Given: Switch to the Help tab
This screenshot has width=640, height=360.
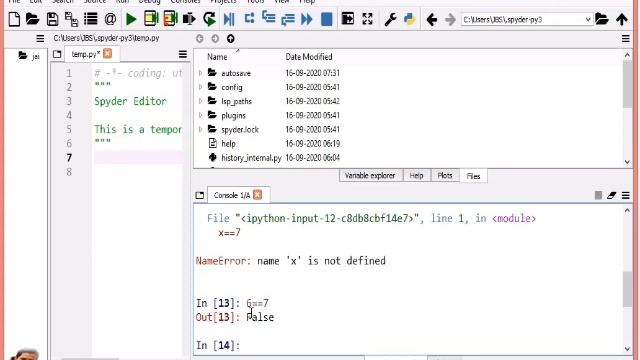Looking at the screenshot, I should tap(416, 176).
